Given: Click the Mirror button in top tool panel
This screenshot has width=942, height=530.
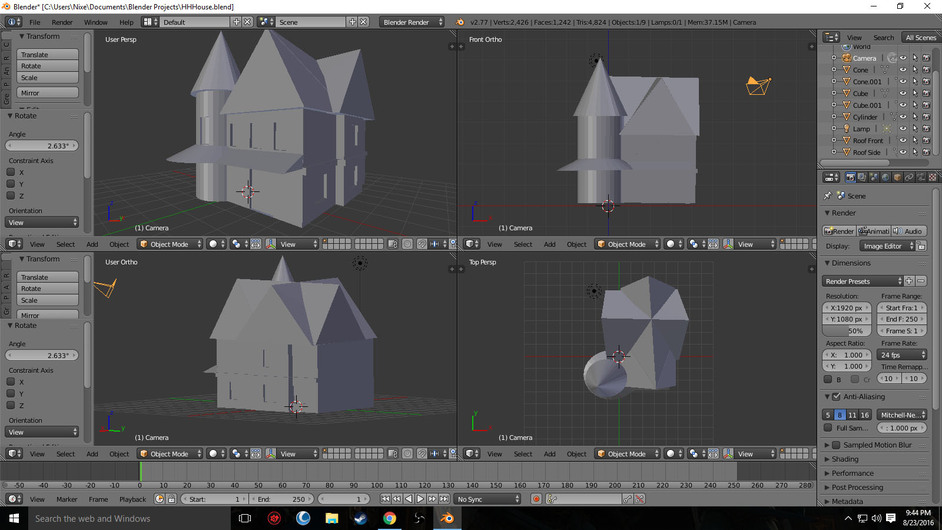Looking at the screenshot, I should tap(49, 93).
